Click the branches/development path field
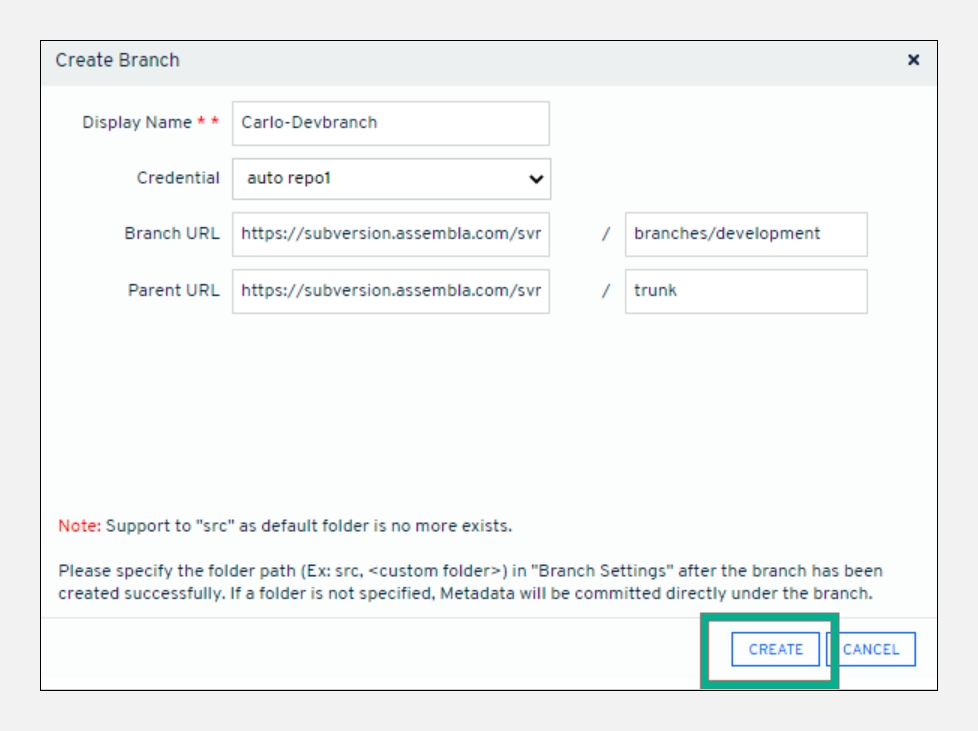The width and height of the screenshot is (978, 731). coord(745,234)
